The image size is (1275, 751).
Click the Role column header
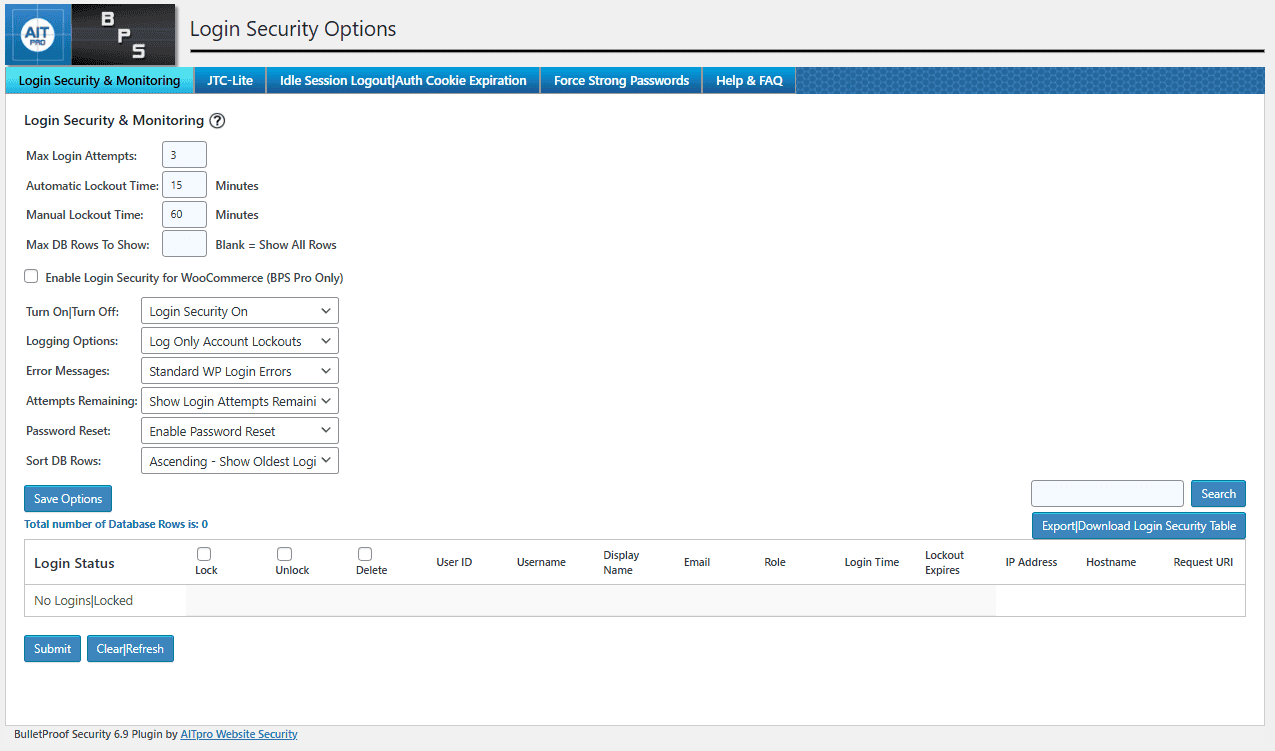(775, 562)
